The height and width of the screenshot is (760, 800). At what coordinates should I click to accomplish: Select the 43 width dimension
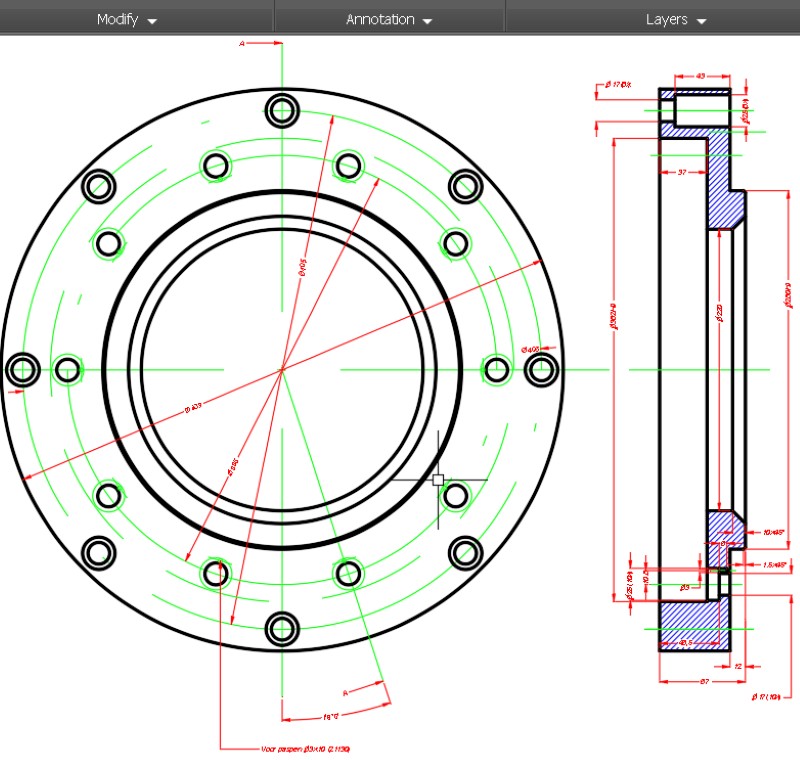tap(701, 76)
